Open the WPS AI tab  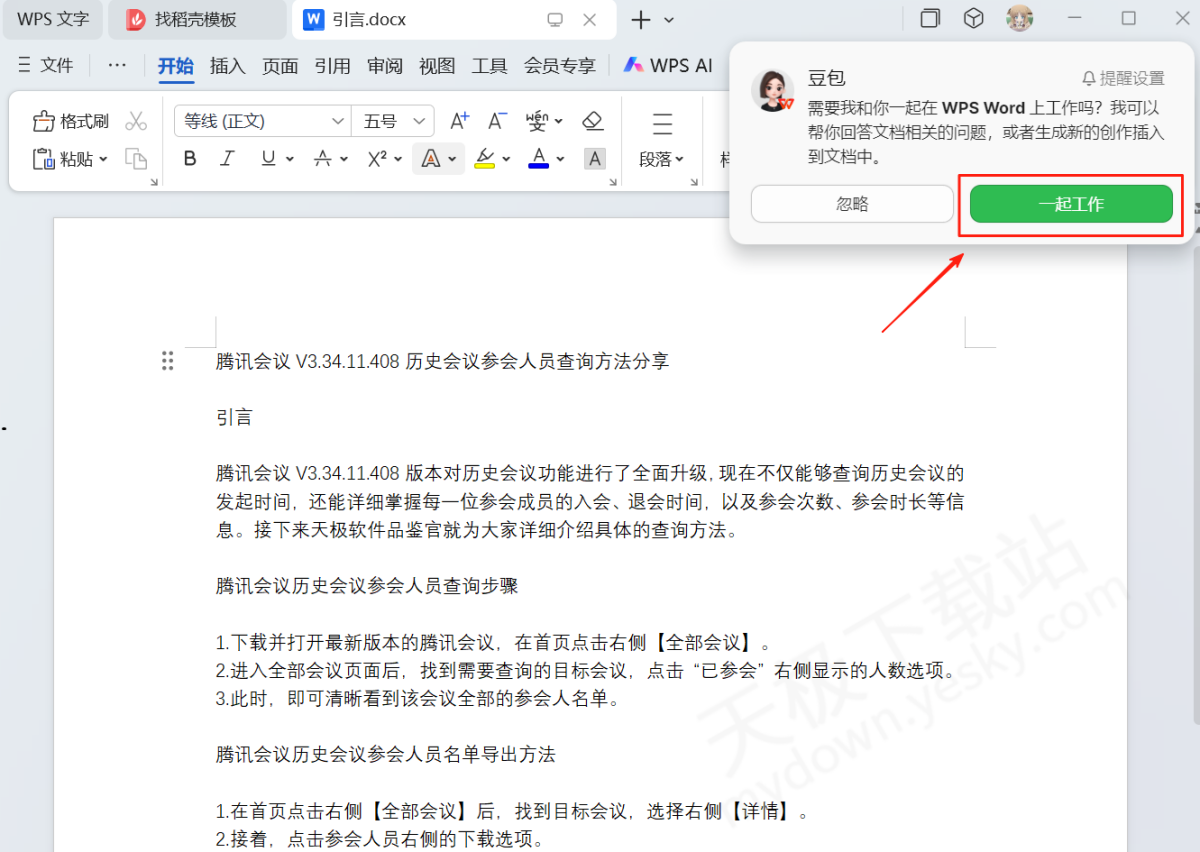pos(668,66)
